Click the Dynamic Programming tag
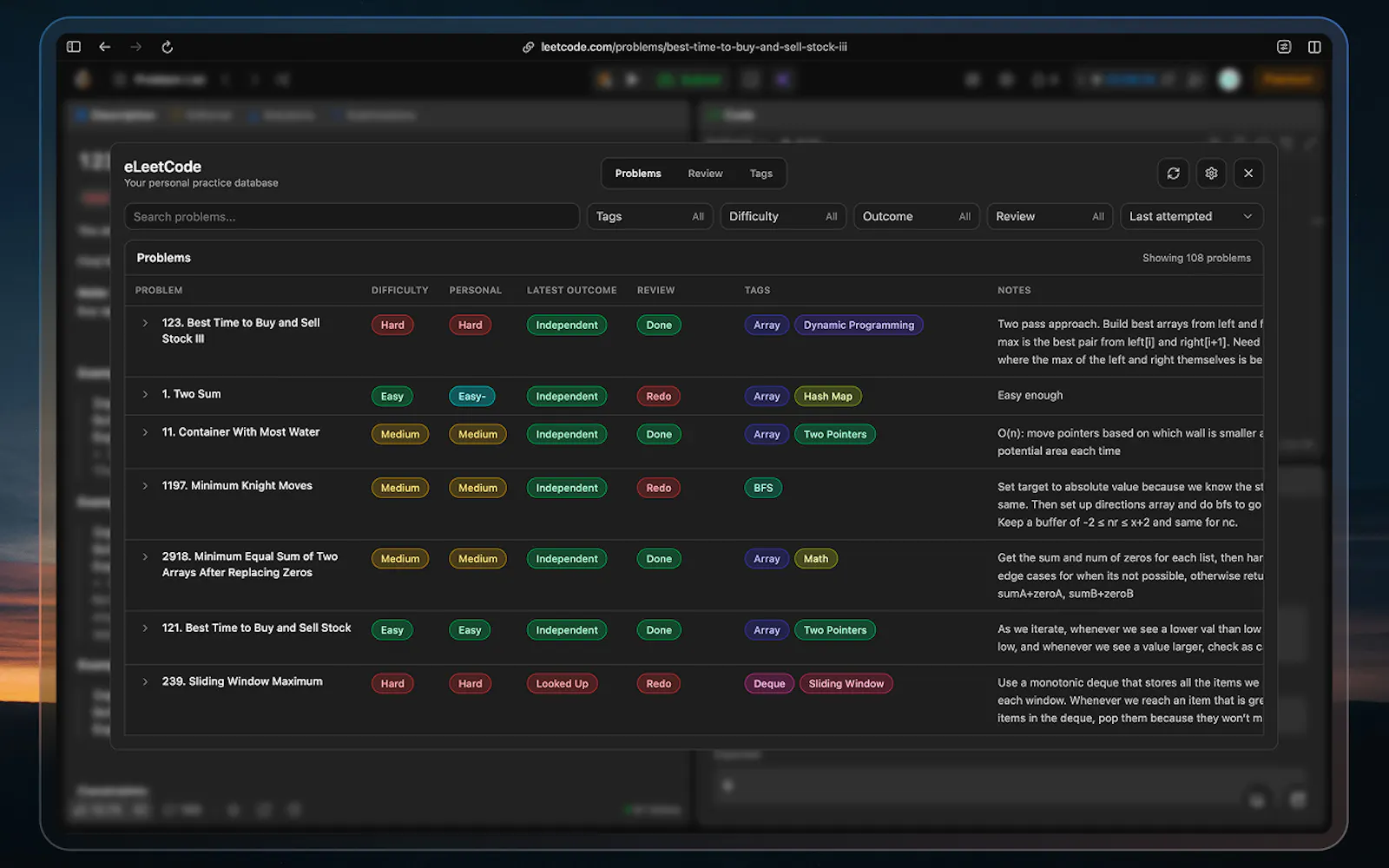The height and width of the screenshot is (868, 1389). coord(859,325)
